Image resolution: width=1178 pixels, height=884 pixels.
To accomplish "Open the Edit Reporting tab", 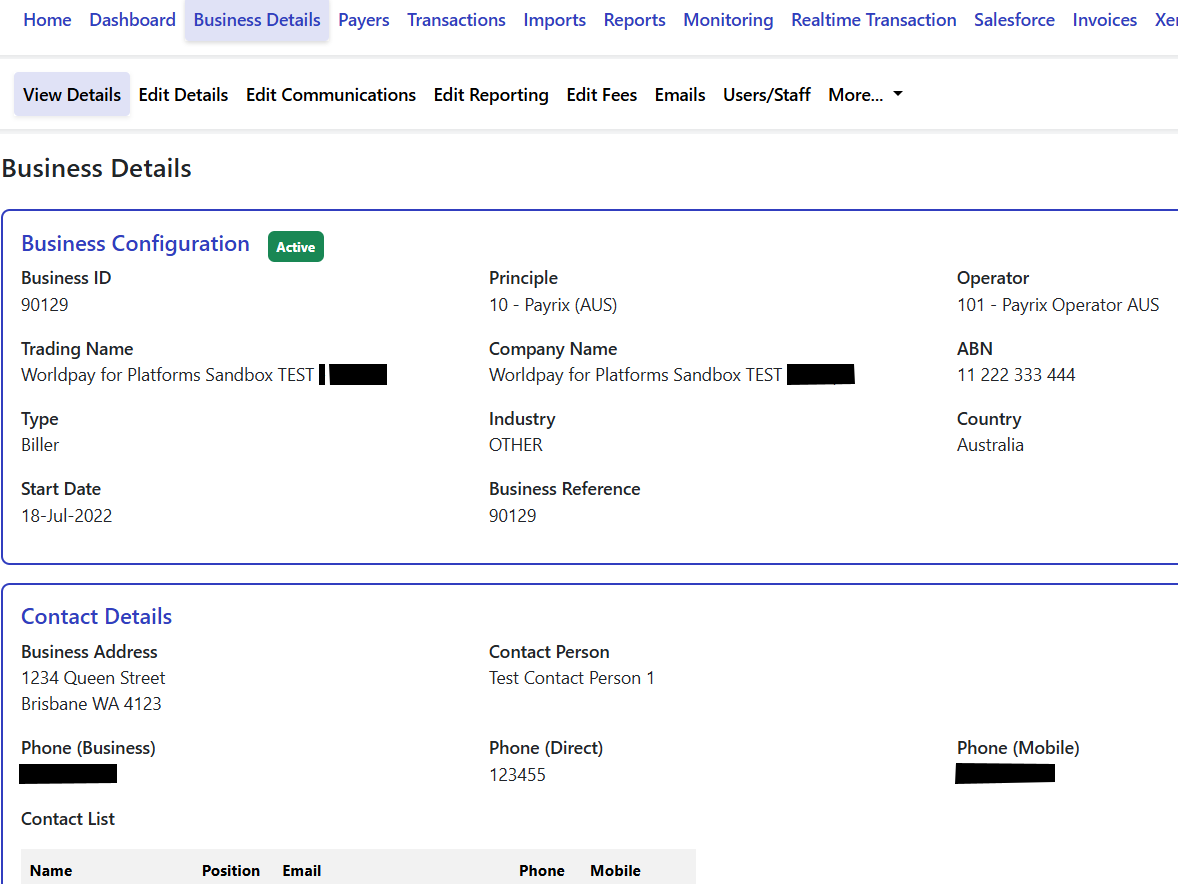I will (491, 95).
